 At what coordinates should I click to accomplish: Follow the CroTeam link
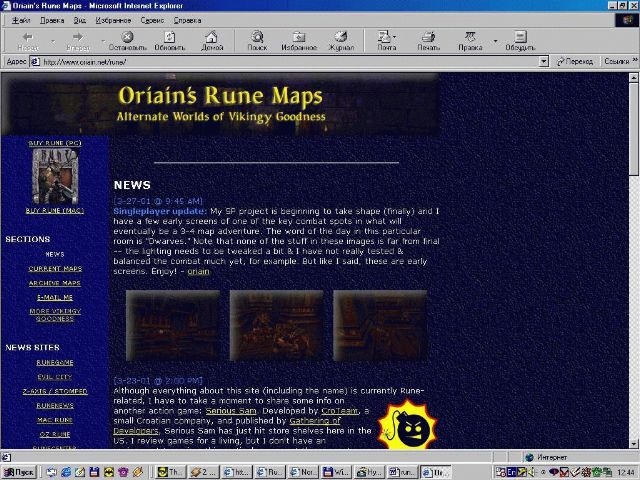click(x=340, y=411)
